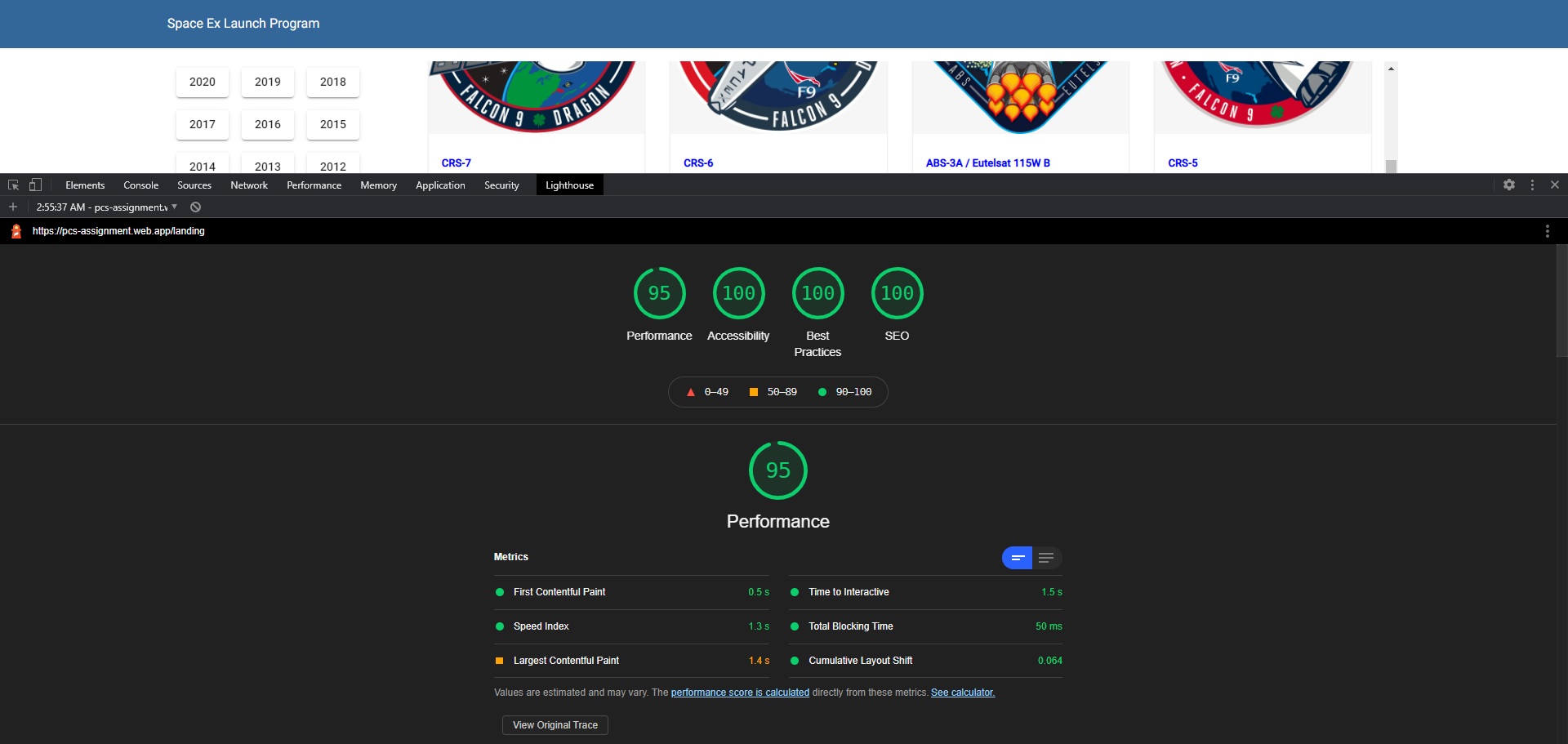The width and height of the screenshot is (1568, 744).
Task: Click the View Original Trace button
Action: click(555, 725)
